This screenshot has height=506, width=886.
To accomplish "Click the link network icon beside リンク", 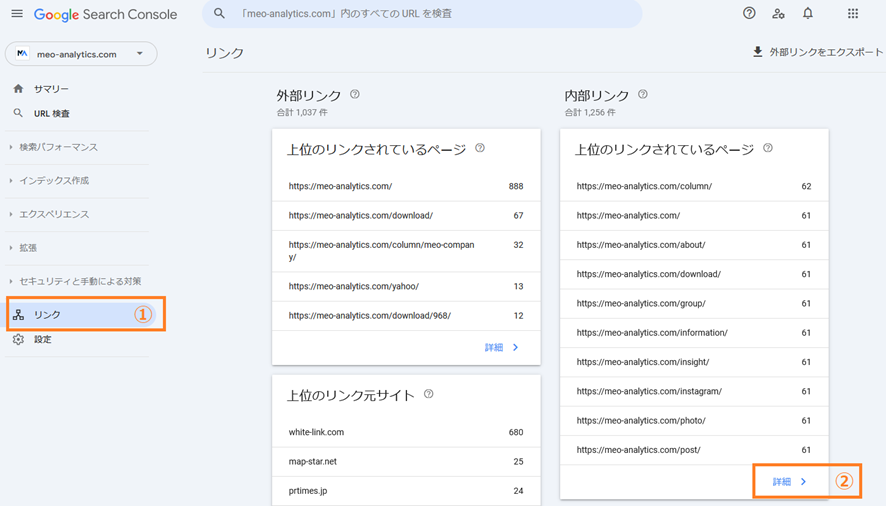I will pyautogui.click(x=19, y=315).
